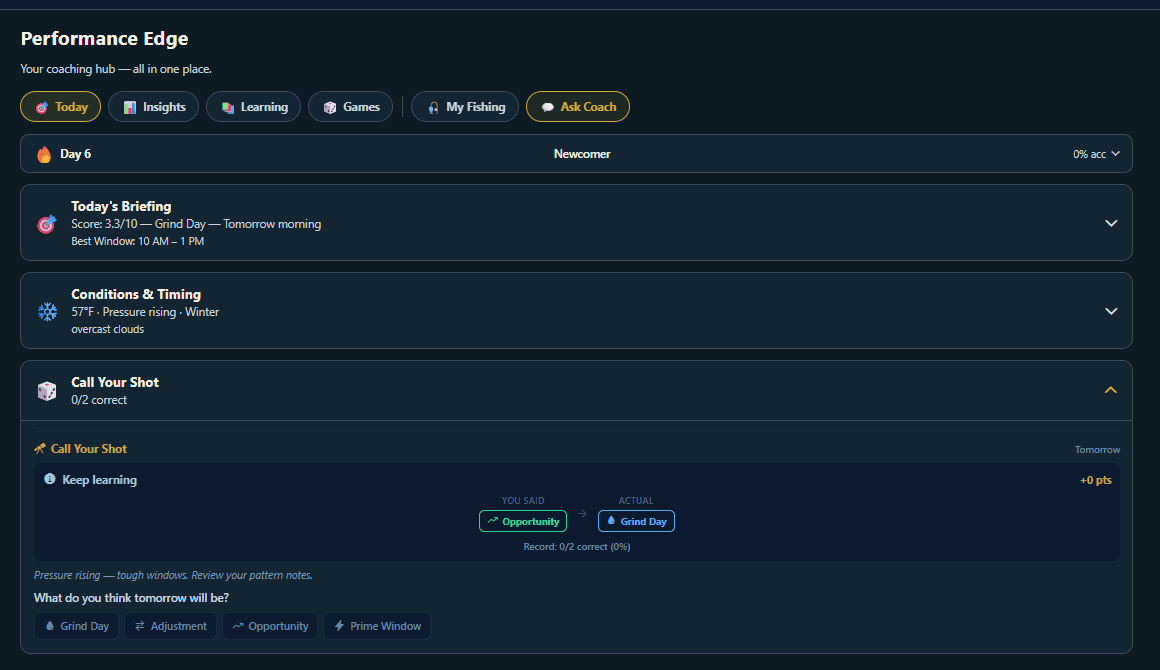The height and width of the screenshot is (670, 1160).
Task: Collapse the Call Your Shot section
Action: (1110, 390)
